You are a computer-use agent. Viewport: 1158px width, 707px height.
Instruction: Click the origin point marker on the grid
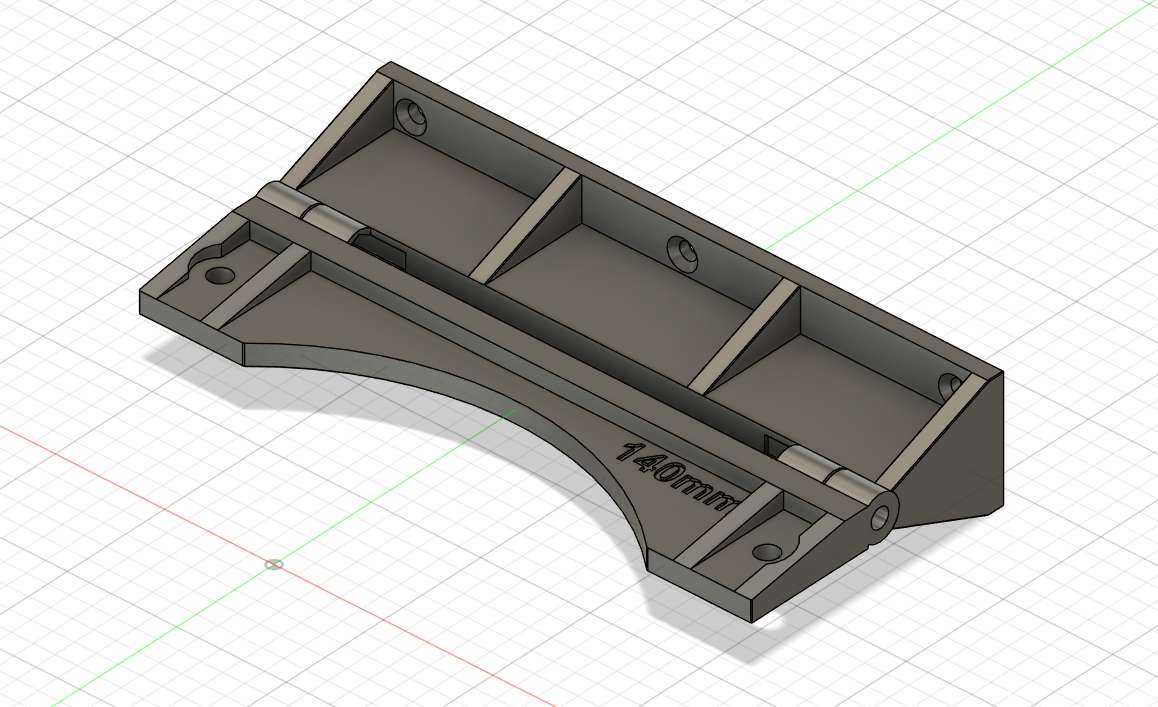point(273,564)
